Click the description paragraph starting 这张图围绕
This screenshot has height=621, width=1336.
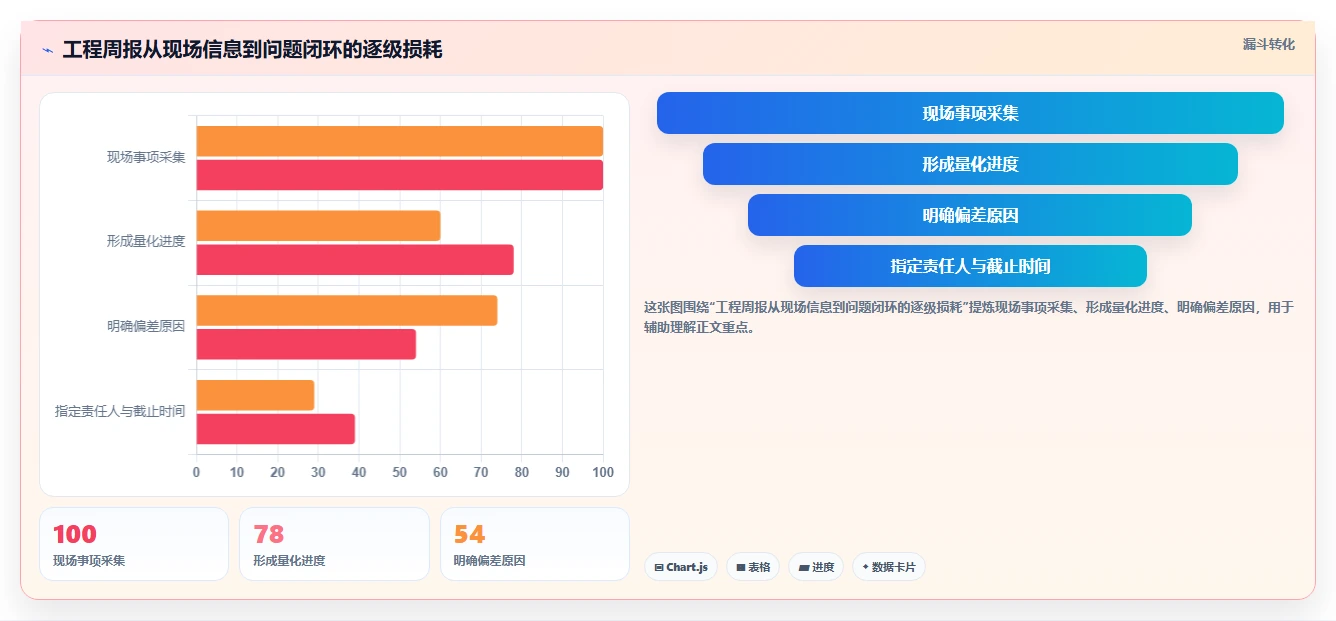coord(969,316)
